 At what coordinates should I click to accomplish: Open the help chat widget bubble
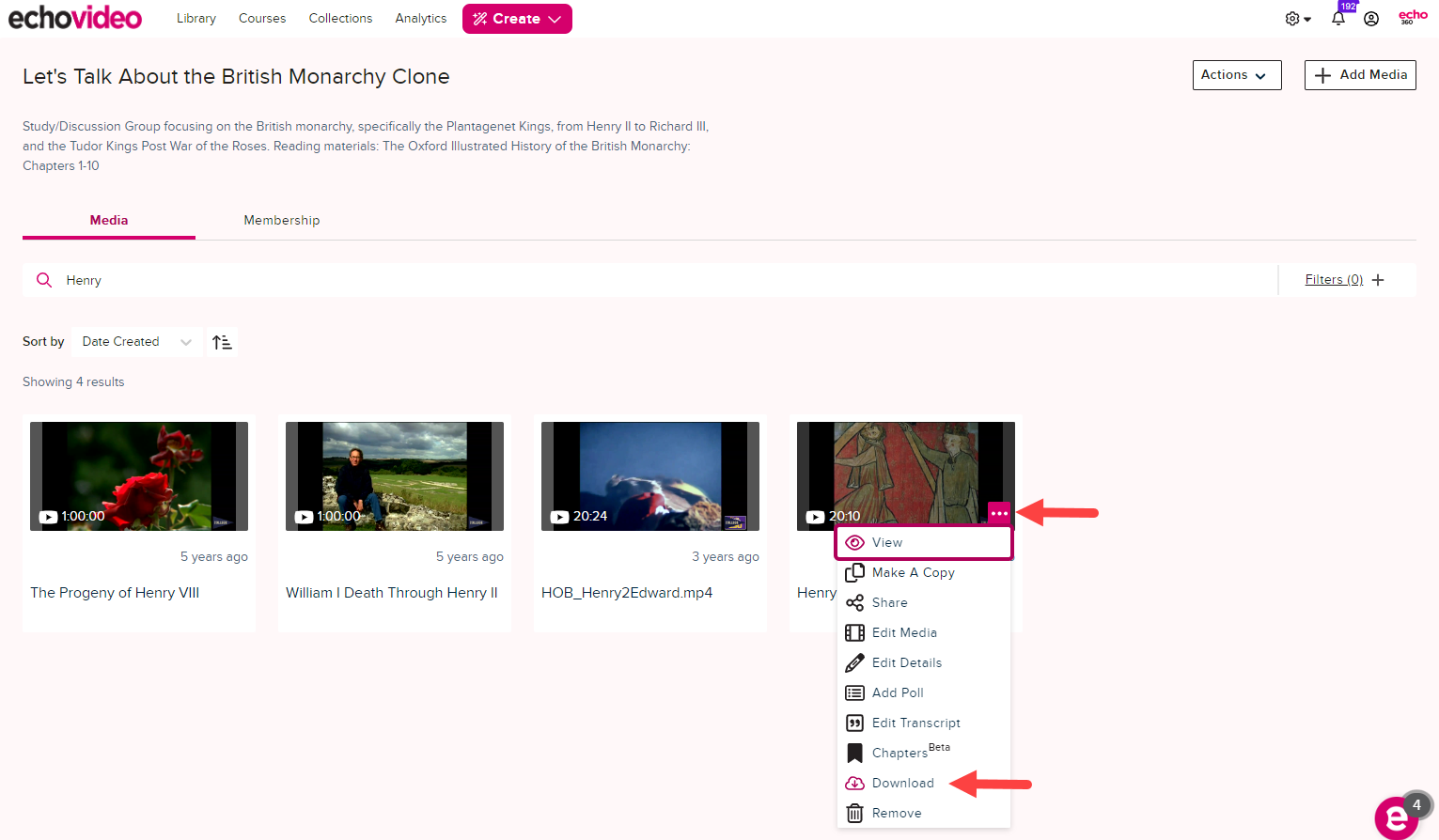1398,817
